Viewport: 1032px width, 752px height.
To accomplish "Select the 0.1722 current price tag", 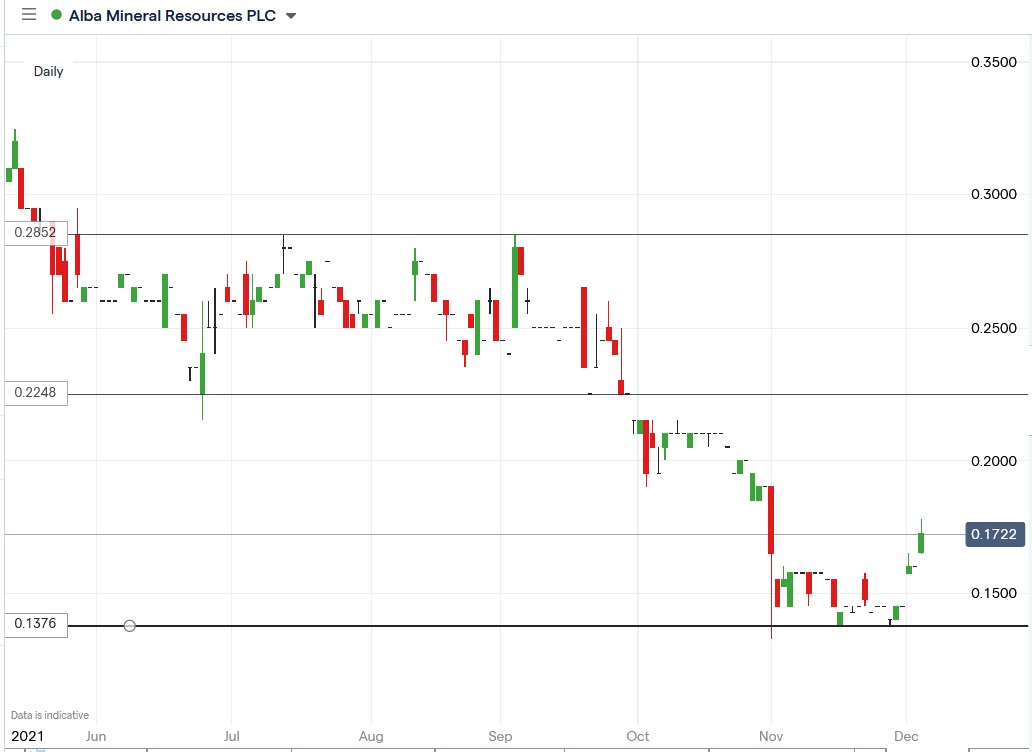I will [x=995, y=534].
